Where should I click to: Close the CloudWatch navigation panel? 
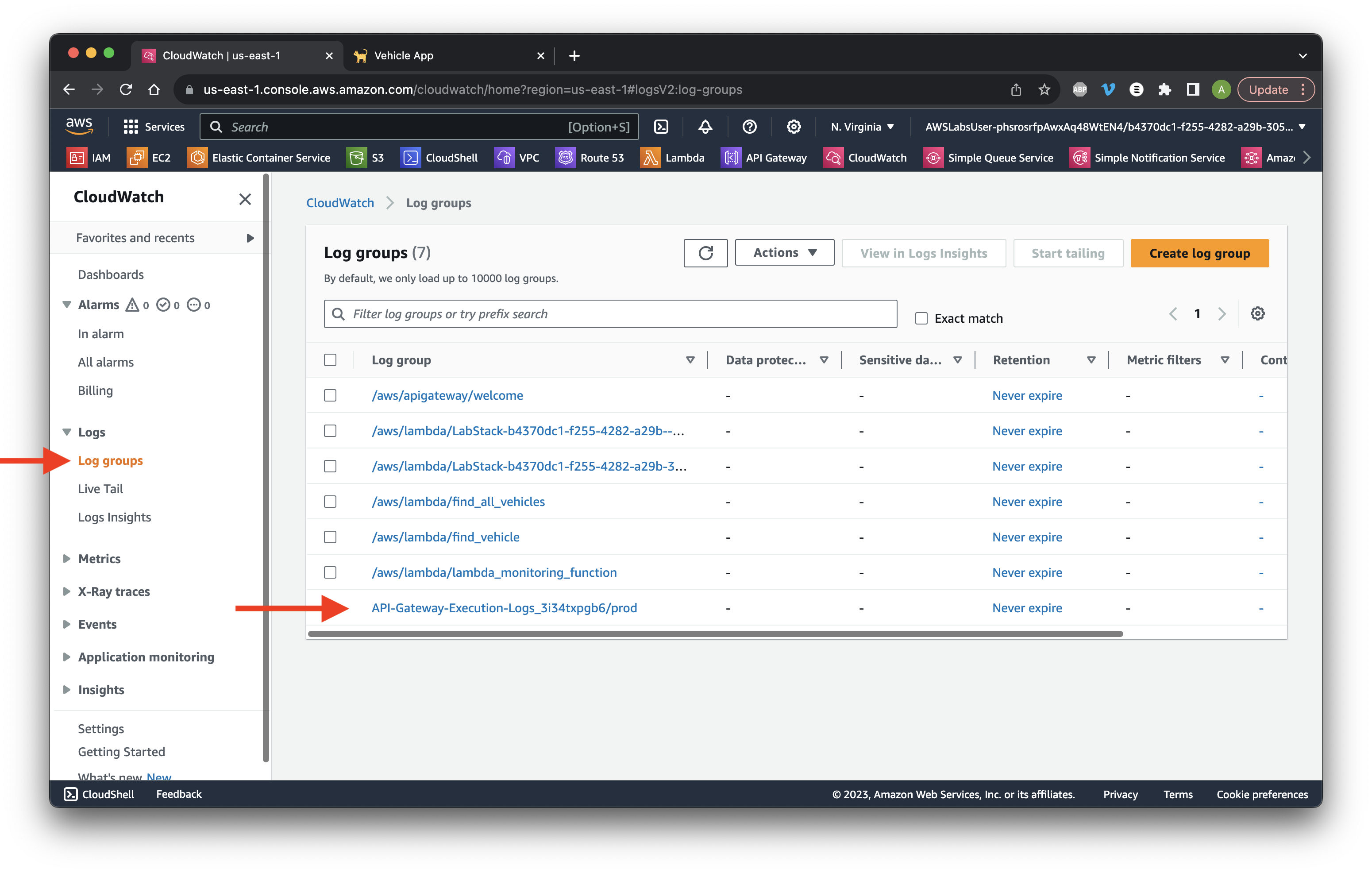click(x=245, y=199)
